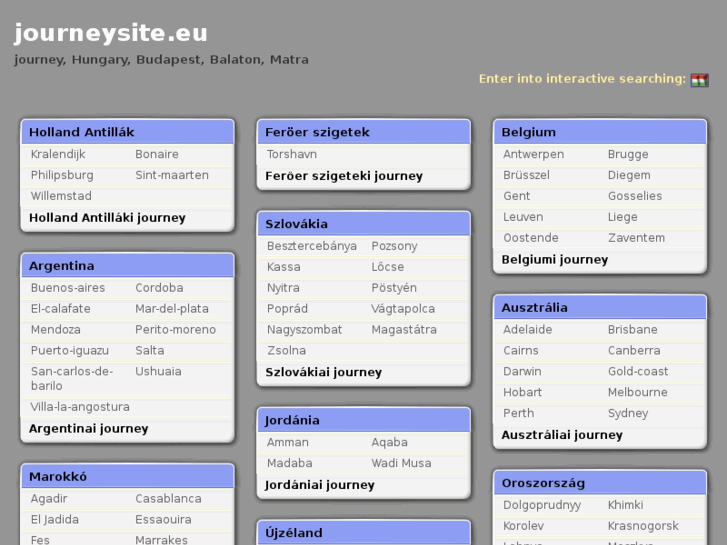Viewport: 727px width, 545px height.
Task: Open the Szlovákia heading
Action: tap(297, 224)
